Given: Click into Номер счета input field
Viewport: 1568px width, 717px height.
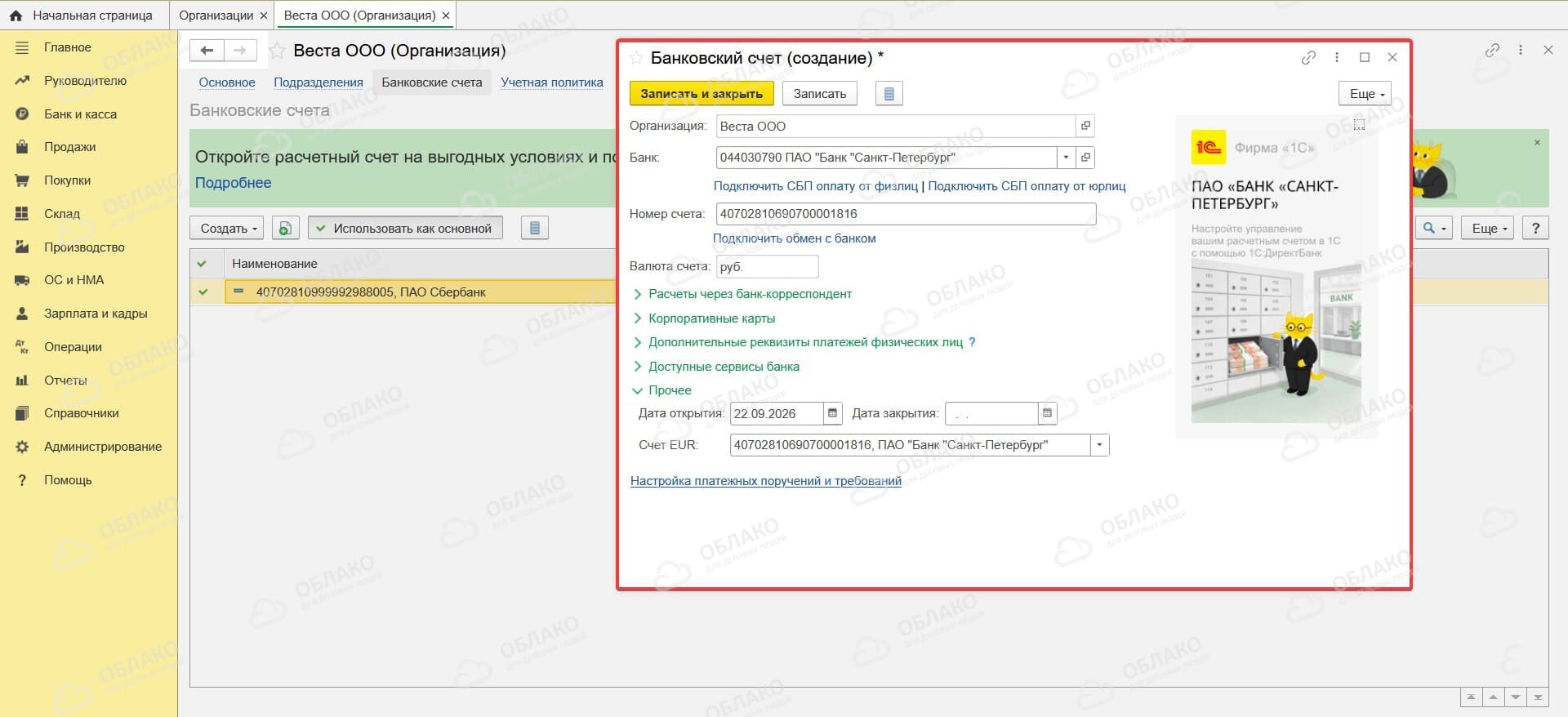Looking at the screenshot, I should coord(906,214).
